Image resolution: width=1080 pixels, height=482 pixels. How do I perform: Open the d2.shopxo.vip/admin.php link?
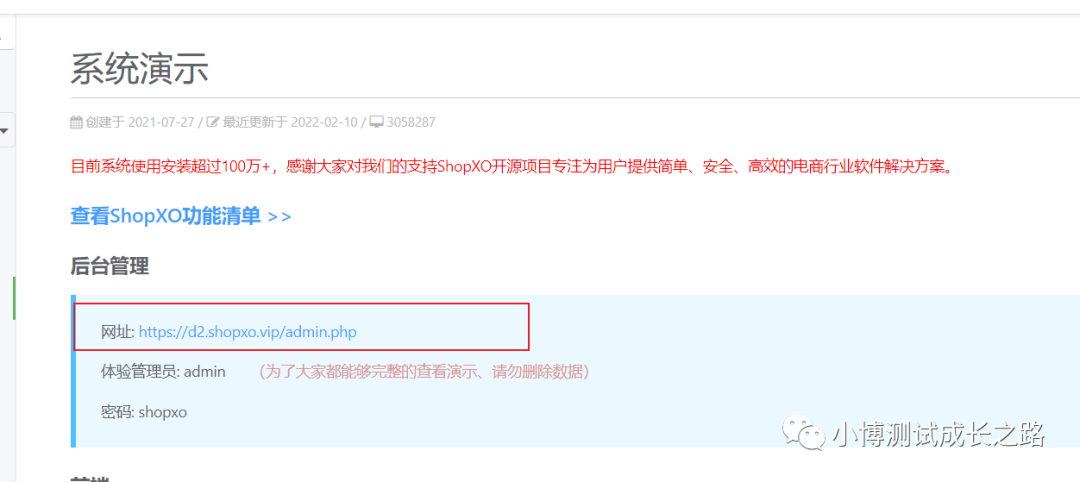[248, 332]
